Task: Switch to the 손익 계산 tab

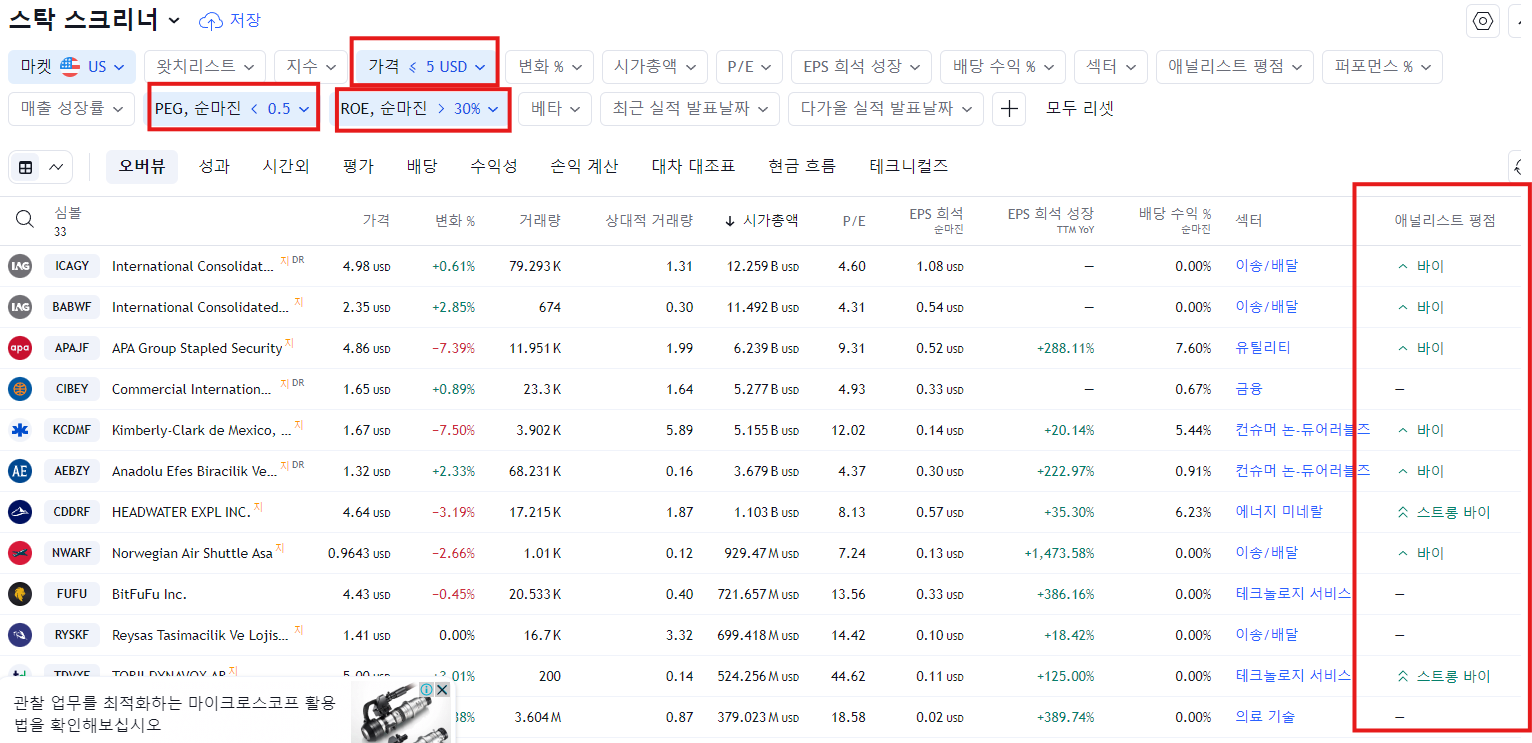Action: [584, 167]
